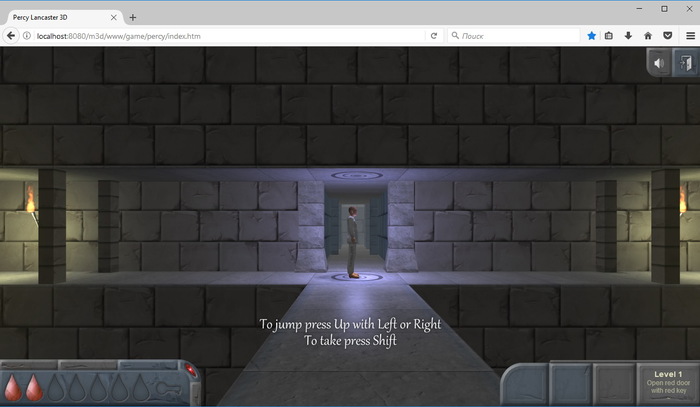Viewport: 700px width, 407px height.
Task: Click the third empty blood drop outline
Action: coord(56,387)
